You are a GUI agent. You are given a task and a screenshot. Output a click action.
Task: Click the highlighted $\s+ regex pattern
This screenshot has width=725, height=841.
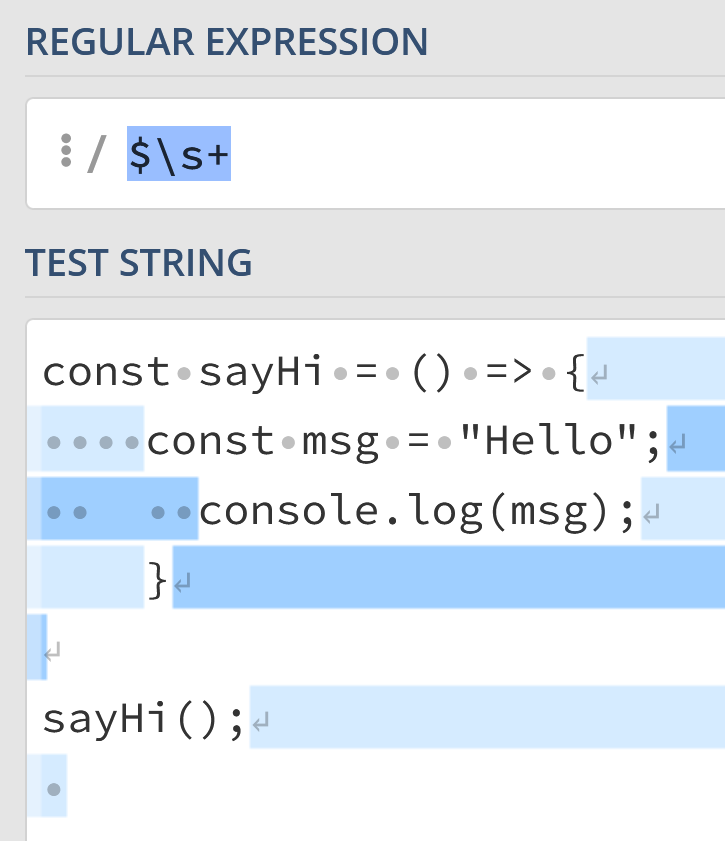(179, 154)
